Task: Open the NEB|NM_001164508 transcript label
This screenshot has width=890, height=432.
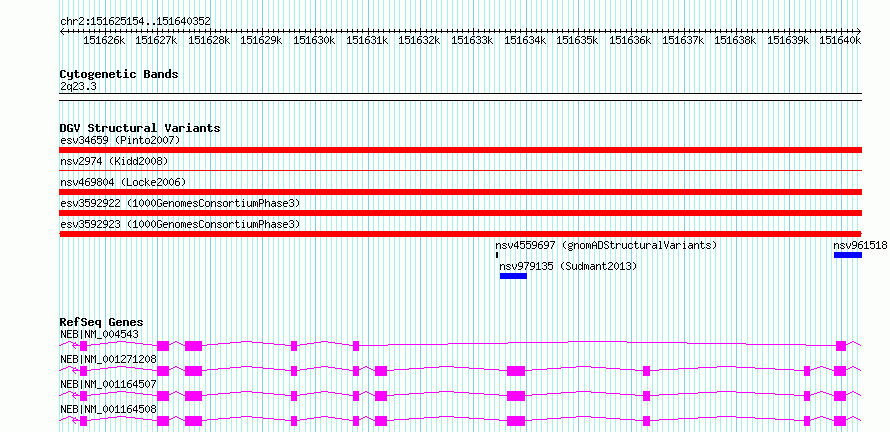Action: coord(108,409)
